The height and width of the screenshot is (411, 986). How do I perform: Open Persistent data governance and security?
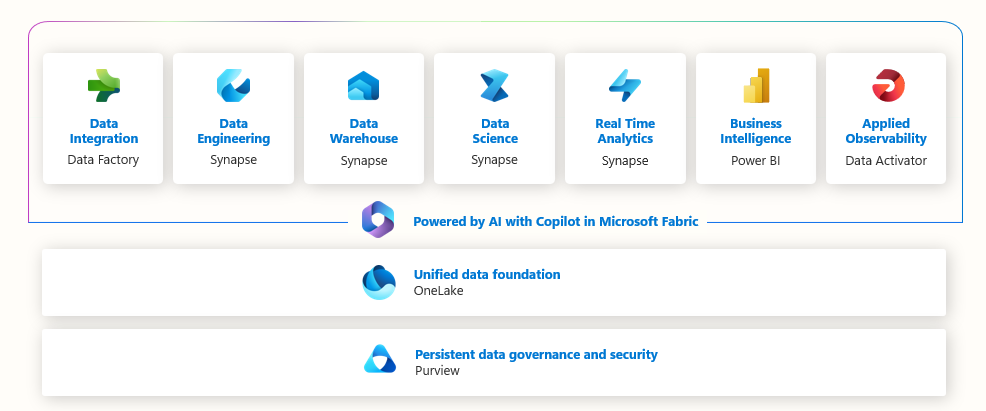point(536,354)
